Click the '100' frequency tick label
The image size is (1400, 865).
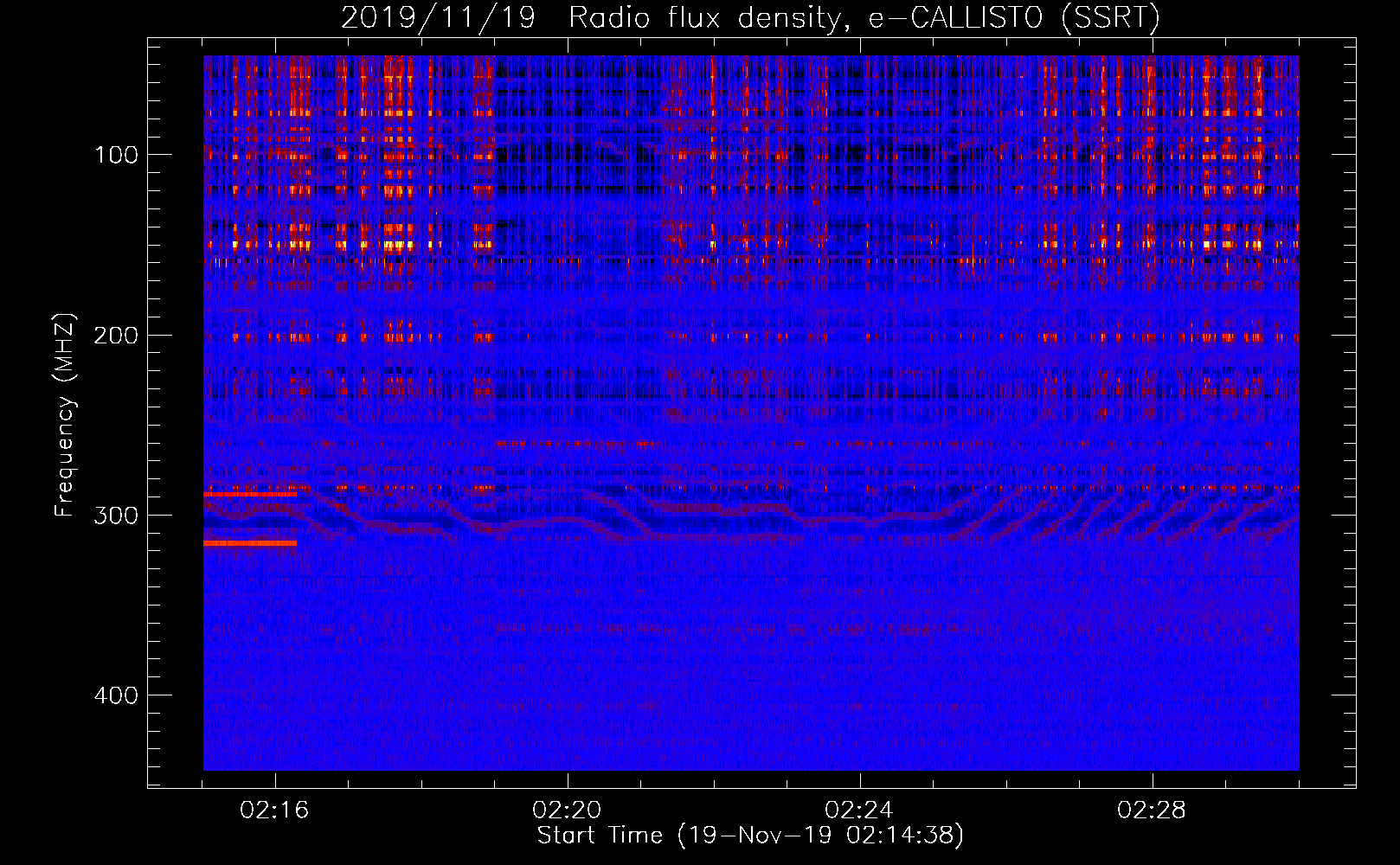[116, 155]
